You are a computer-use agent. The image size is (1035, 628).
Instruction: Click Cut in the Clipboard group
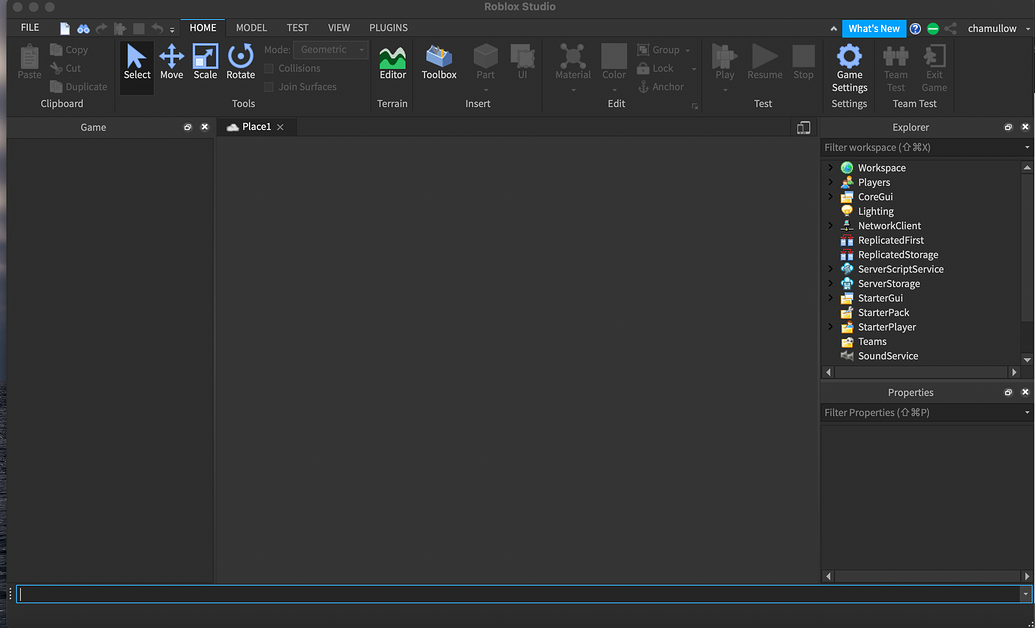point(65,68)
